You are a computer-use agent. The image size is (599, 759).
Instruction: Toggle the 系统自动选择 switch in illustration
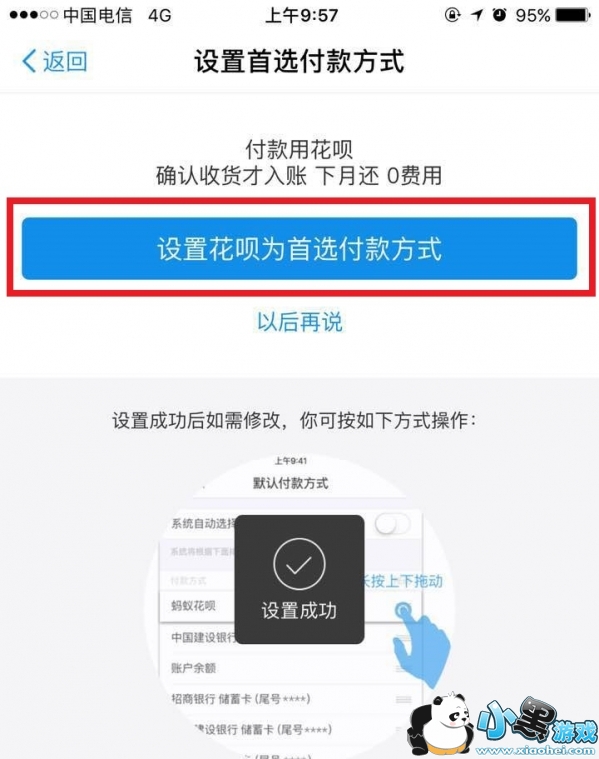point(392,524)
